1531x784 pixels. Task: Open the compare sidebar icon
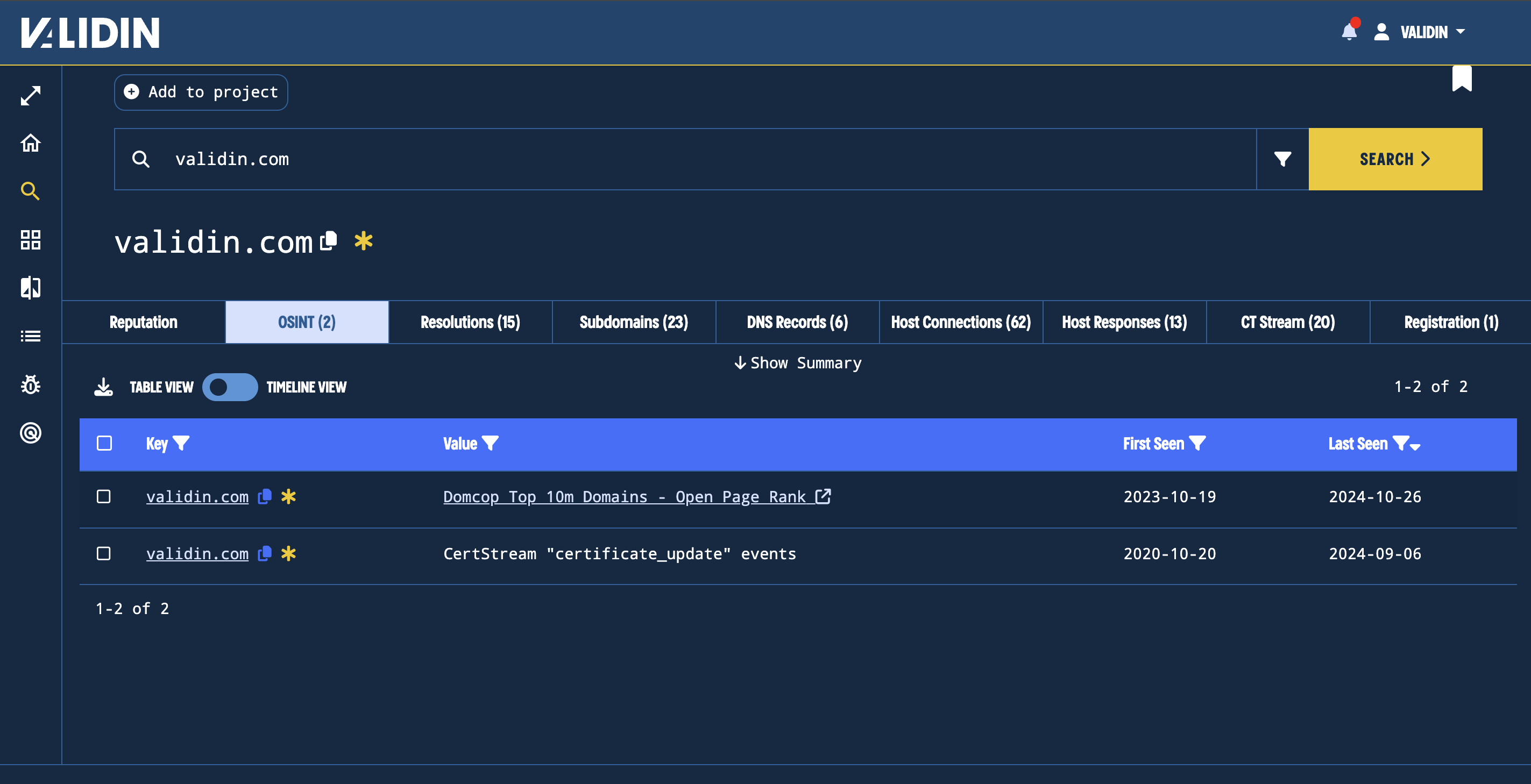click(x=30, y=288)
